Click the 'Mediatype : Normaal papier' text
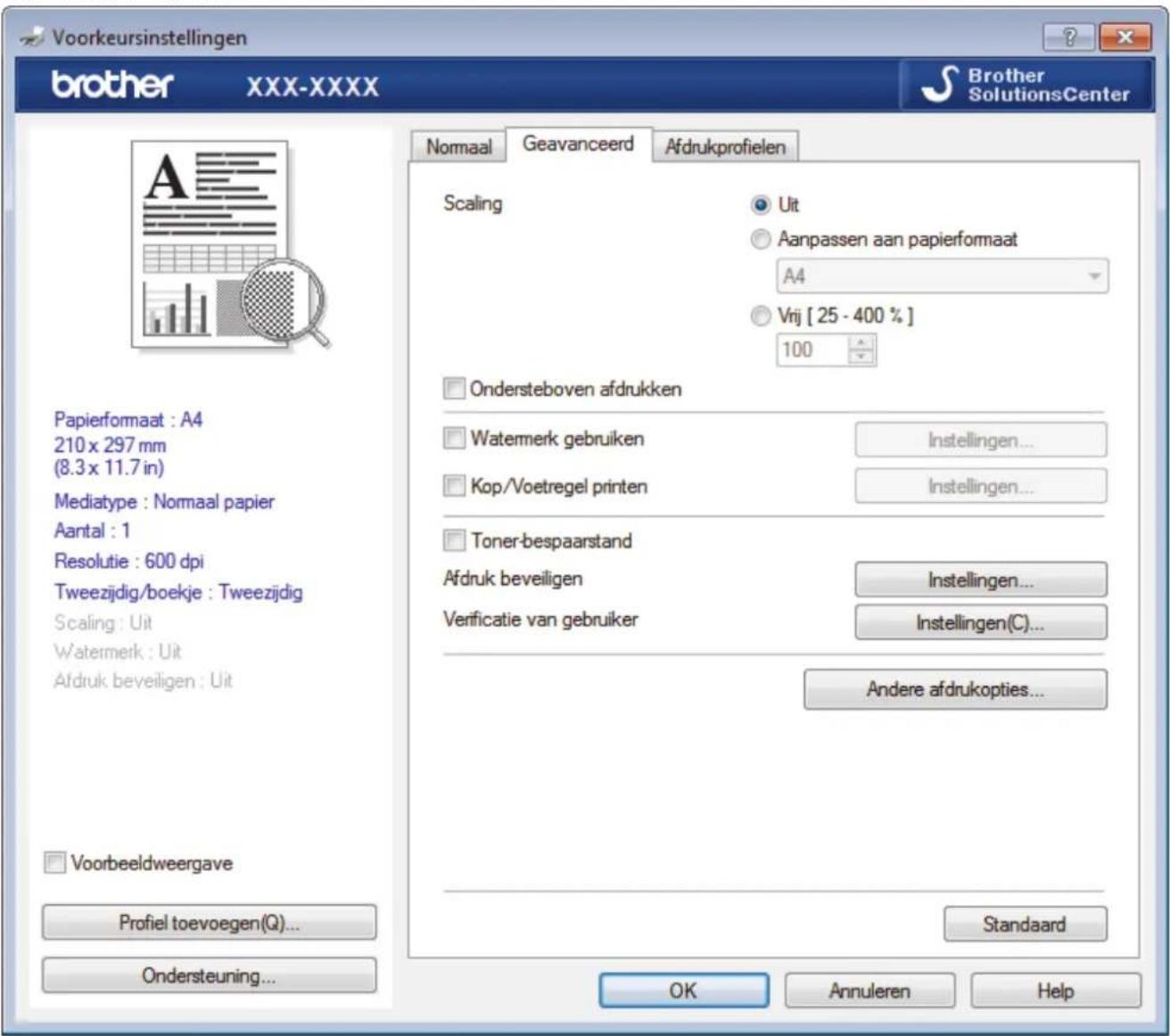 (164, 501)
